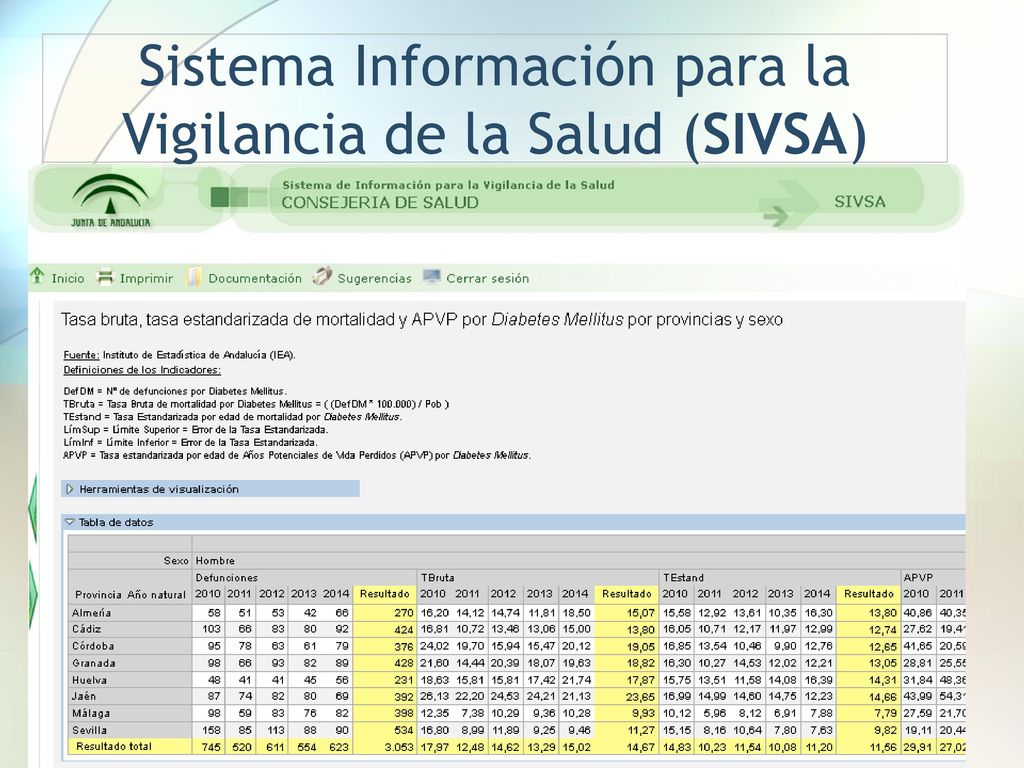Click the Resultado total row label
Screen dimensions: 1024x768
pyautogui.click(x=114, y=746)
